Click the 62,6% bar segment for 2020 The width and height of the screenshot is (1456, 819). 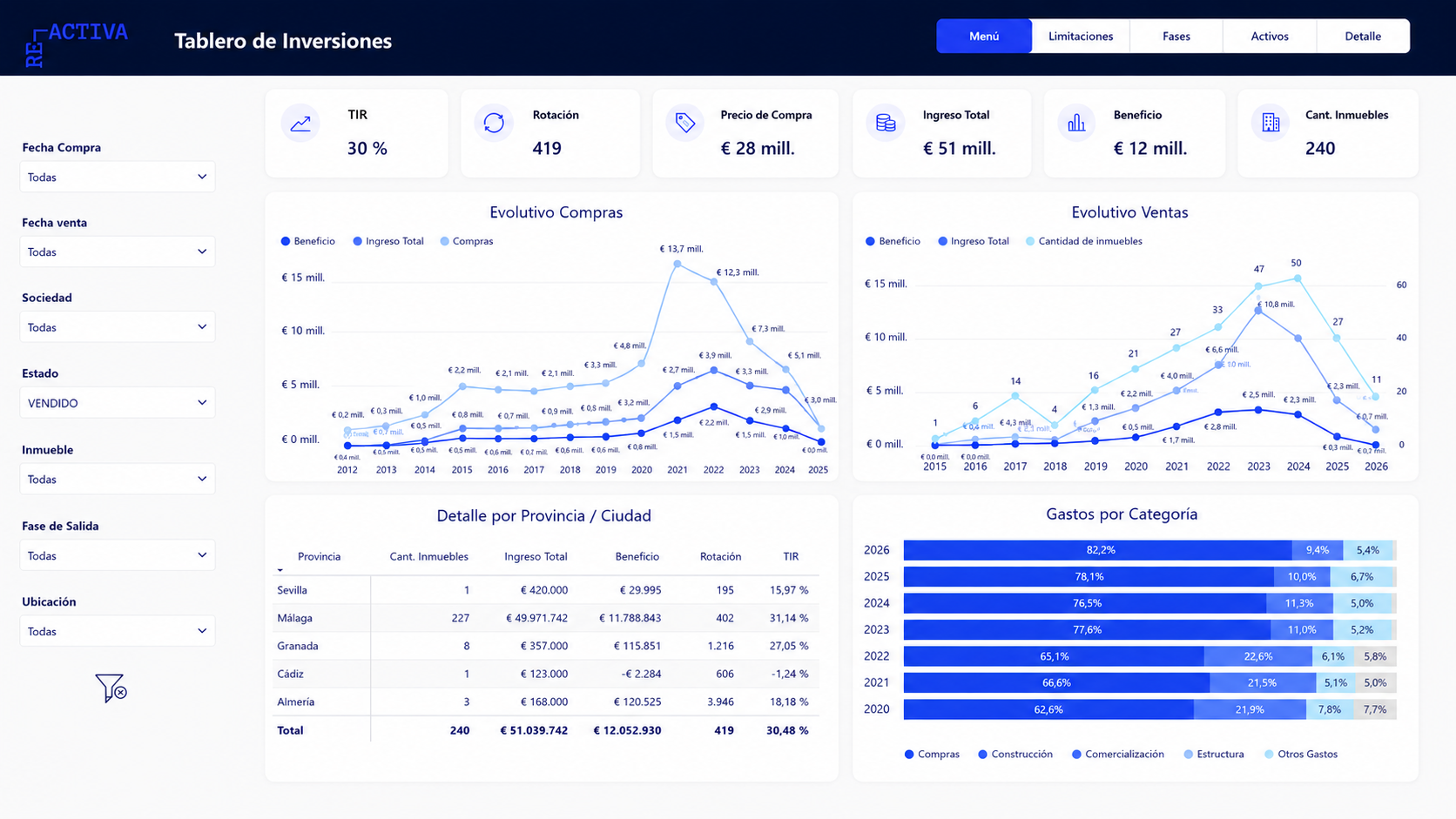click(1048, 709)
